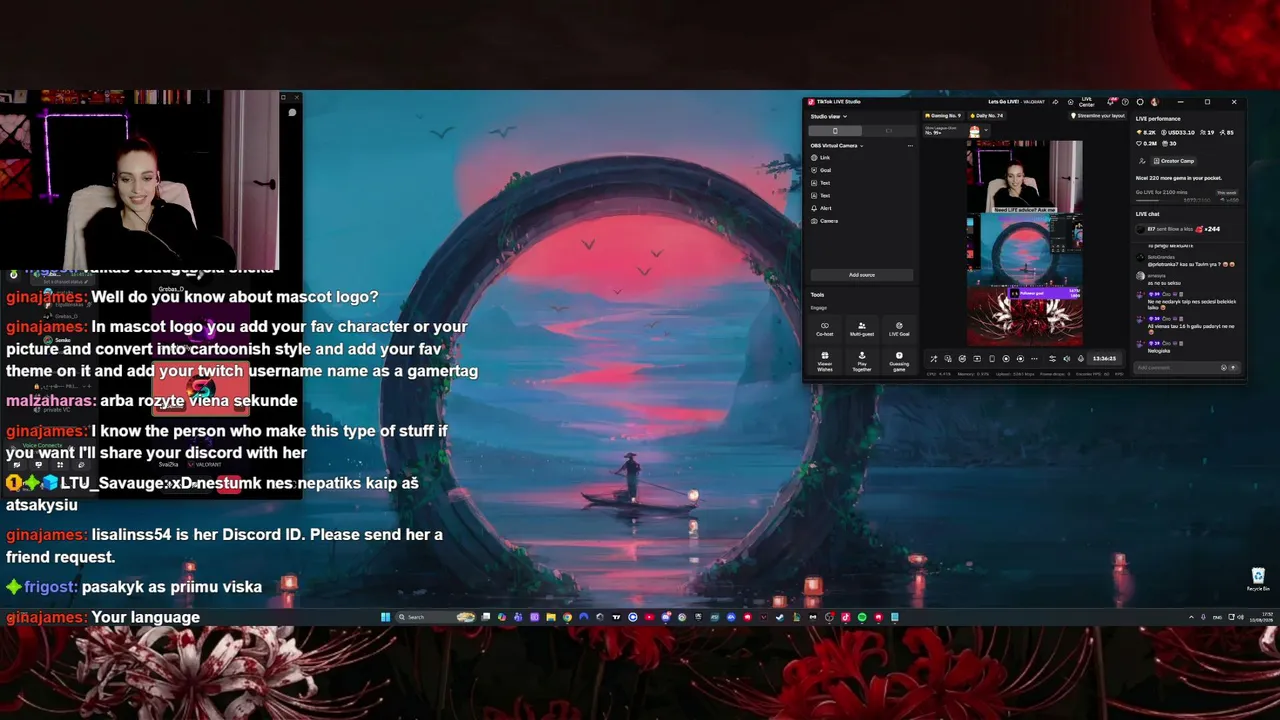This screenshot has height=720, width=1280.
Task: Click the record button in the control bar
Action: pos(1006,359)
